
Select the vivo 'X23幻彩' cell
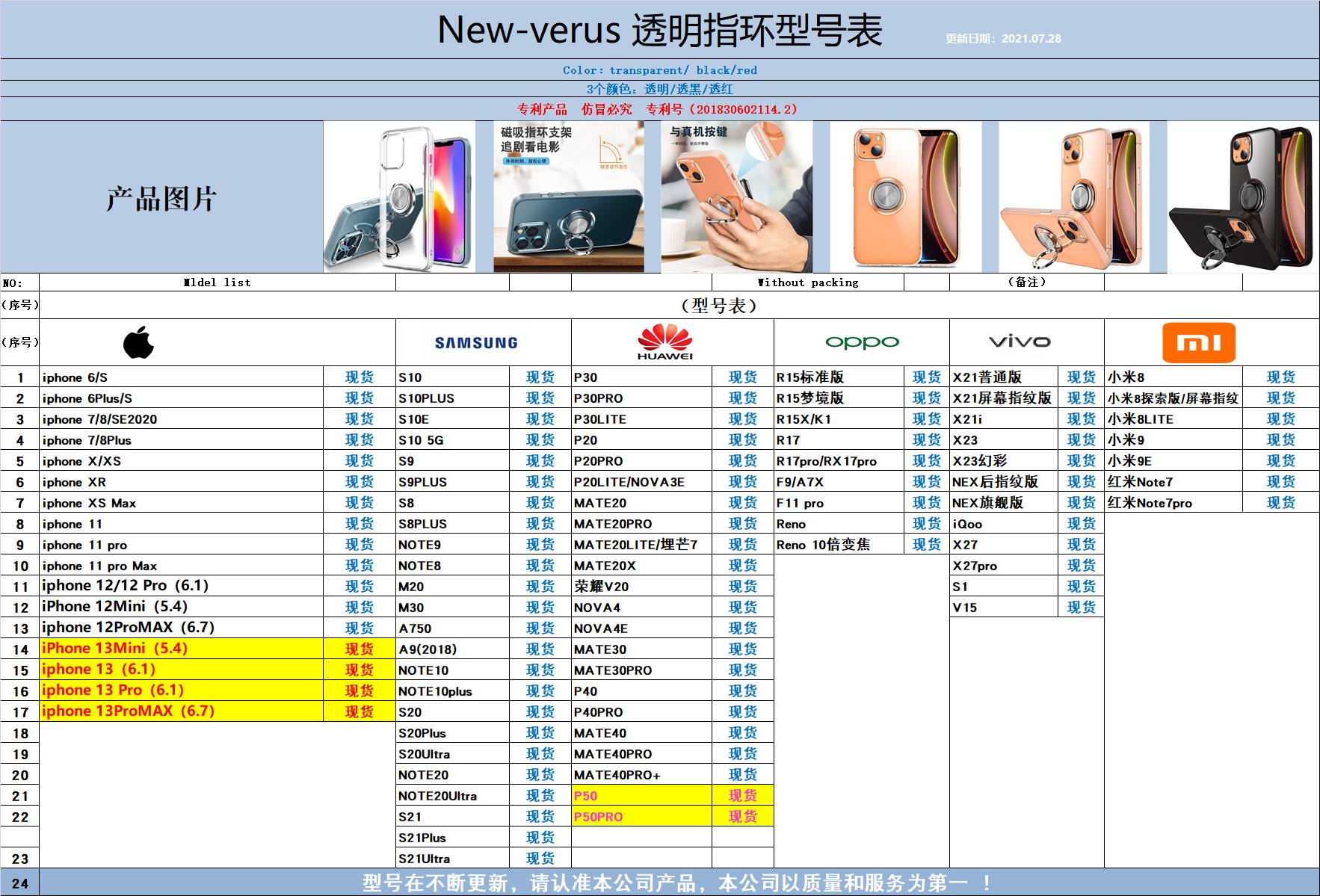point(1004,460)
